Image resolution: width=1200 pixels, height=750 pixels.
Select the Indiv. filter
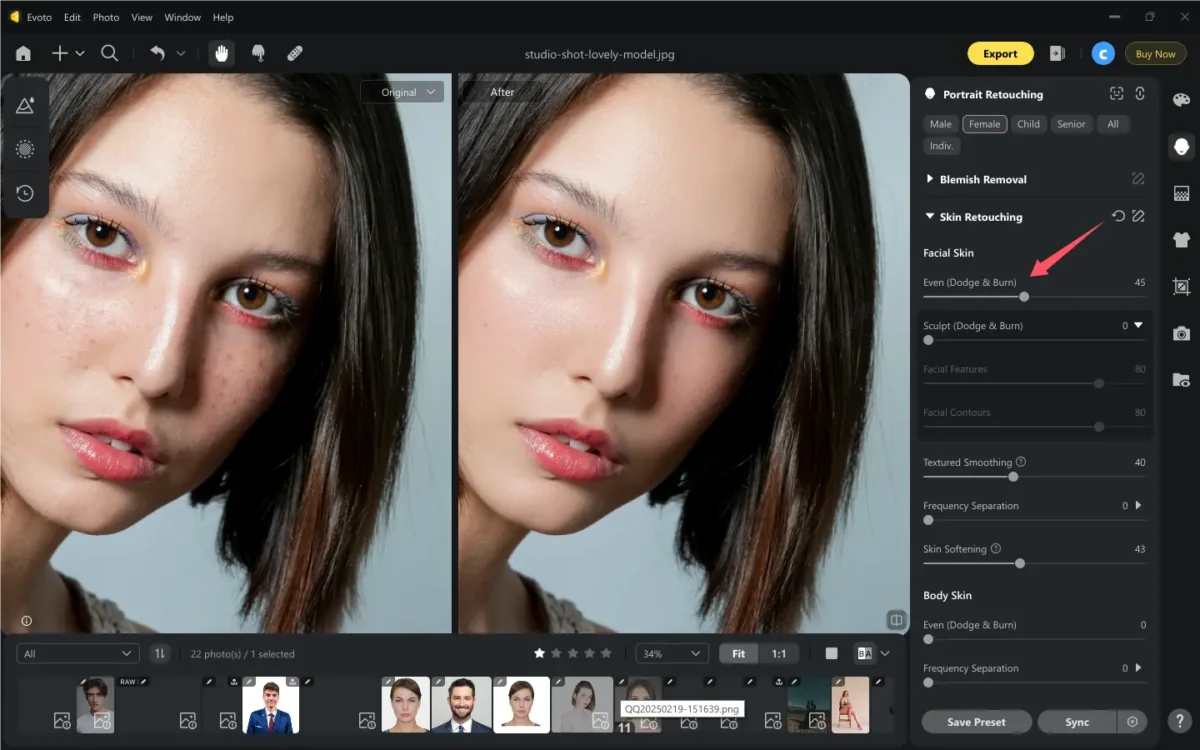click(941, 146)
